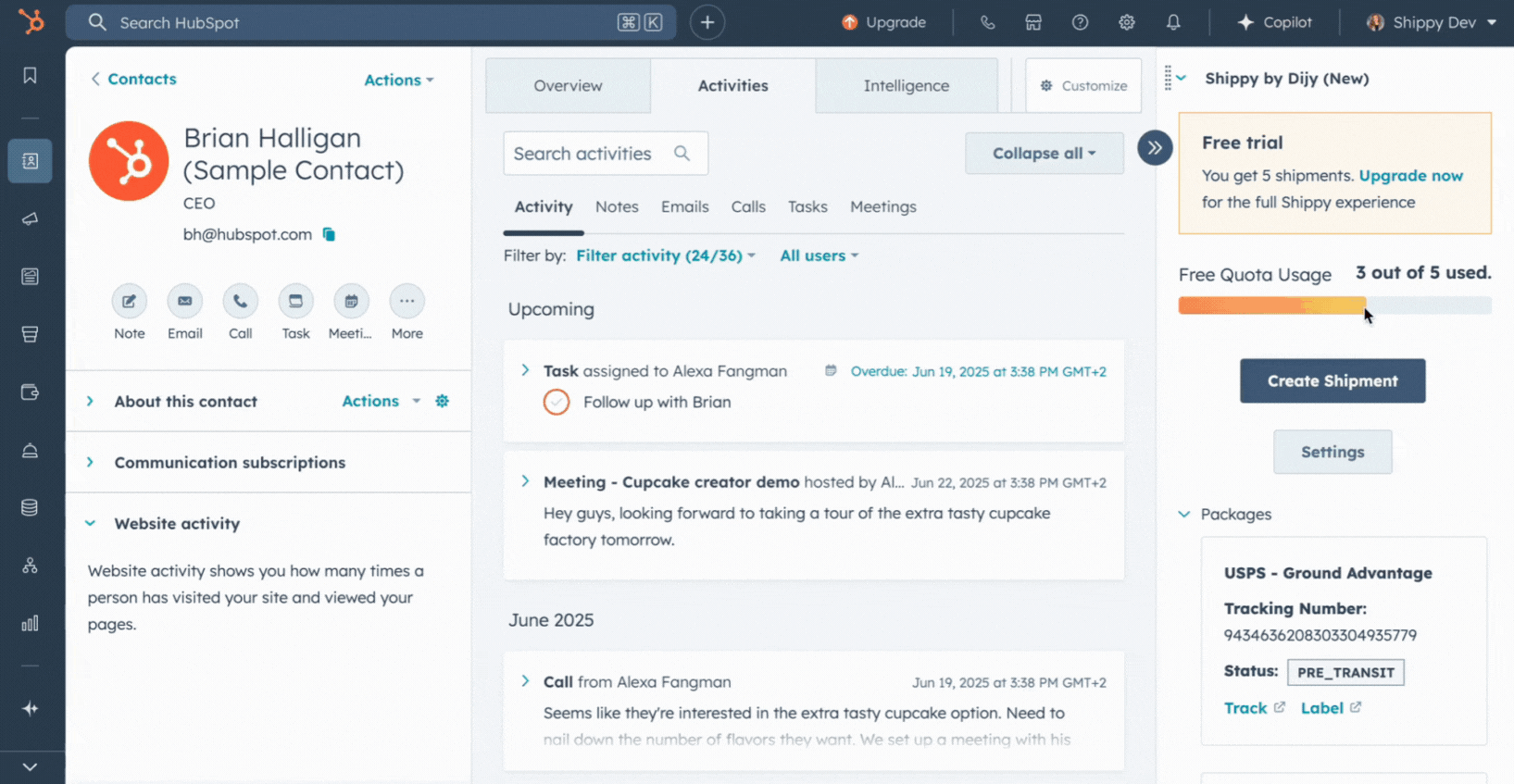The image size is (1514, 784).
Task: Open the More actions ellipsis button
Action: tap(407, 301)
